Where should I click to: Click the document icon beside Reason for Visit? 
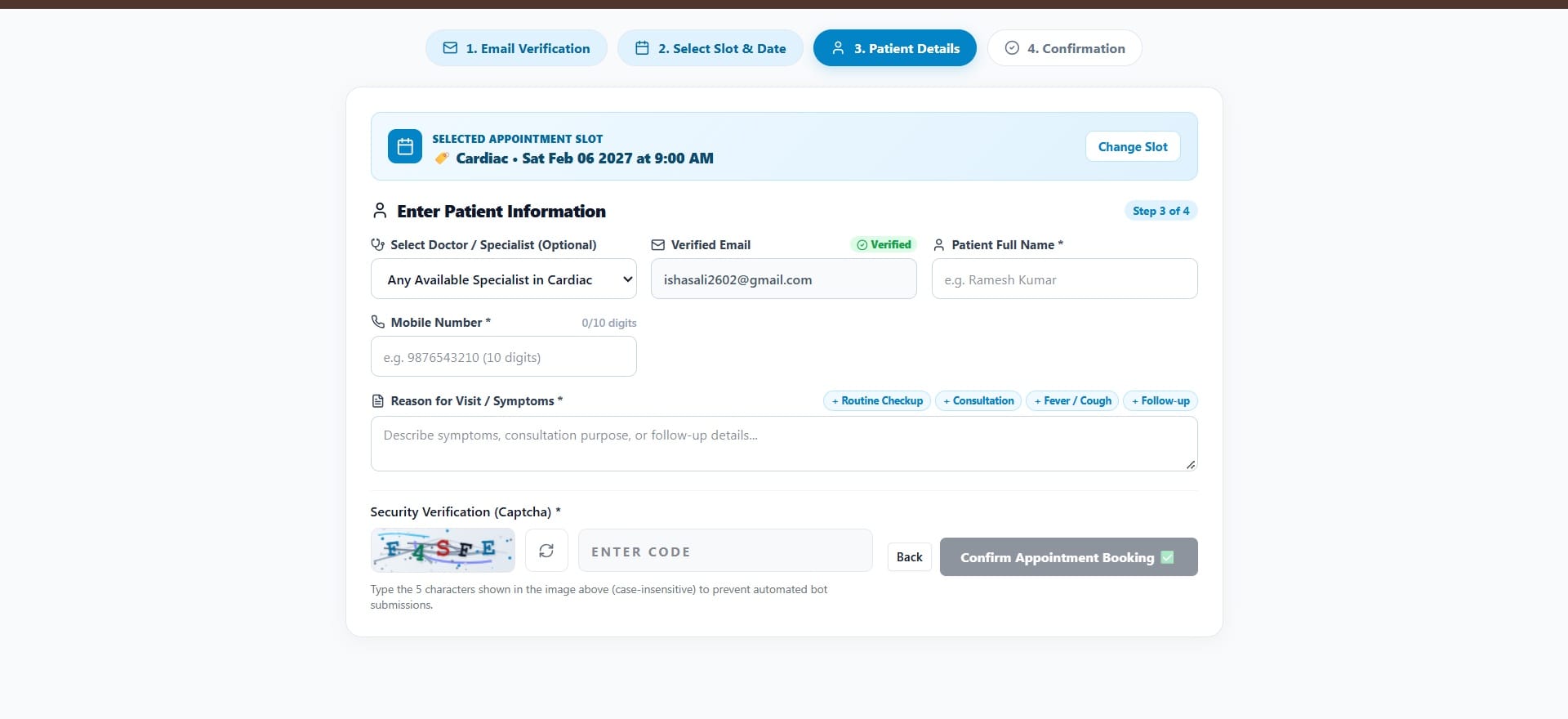377,400
